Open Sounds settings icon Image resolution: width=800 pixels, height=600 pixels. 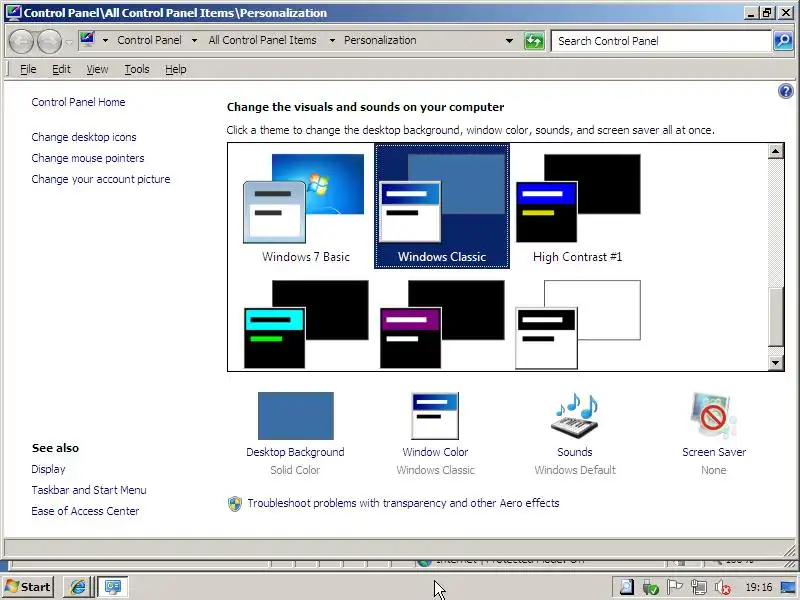click(x=575, y=416)
